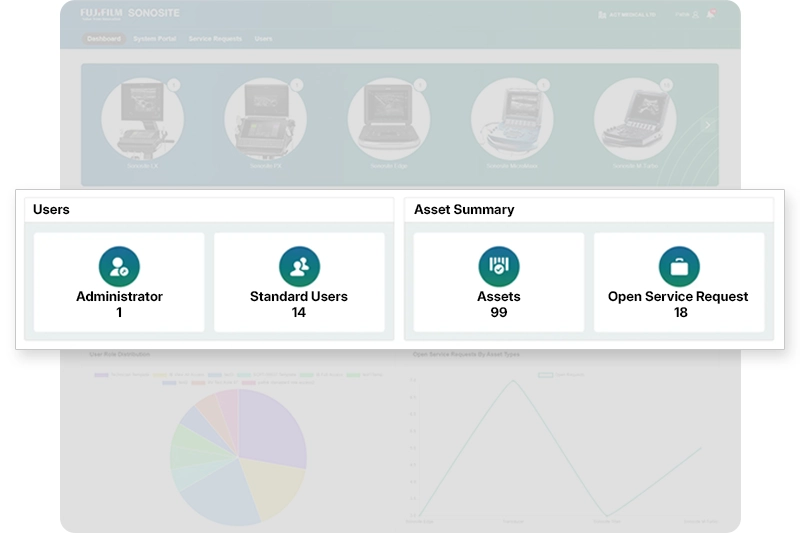Click Open Service Requests By Asset Types title
This screenshot has height=533, width=800.
point(466,354)
